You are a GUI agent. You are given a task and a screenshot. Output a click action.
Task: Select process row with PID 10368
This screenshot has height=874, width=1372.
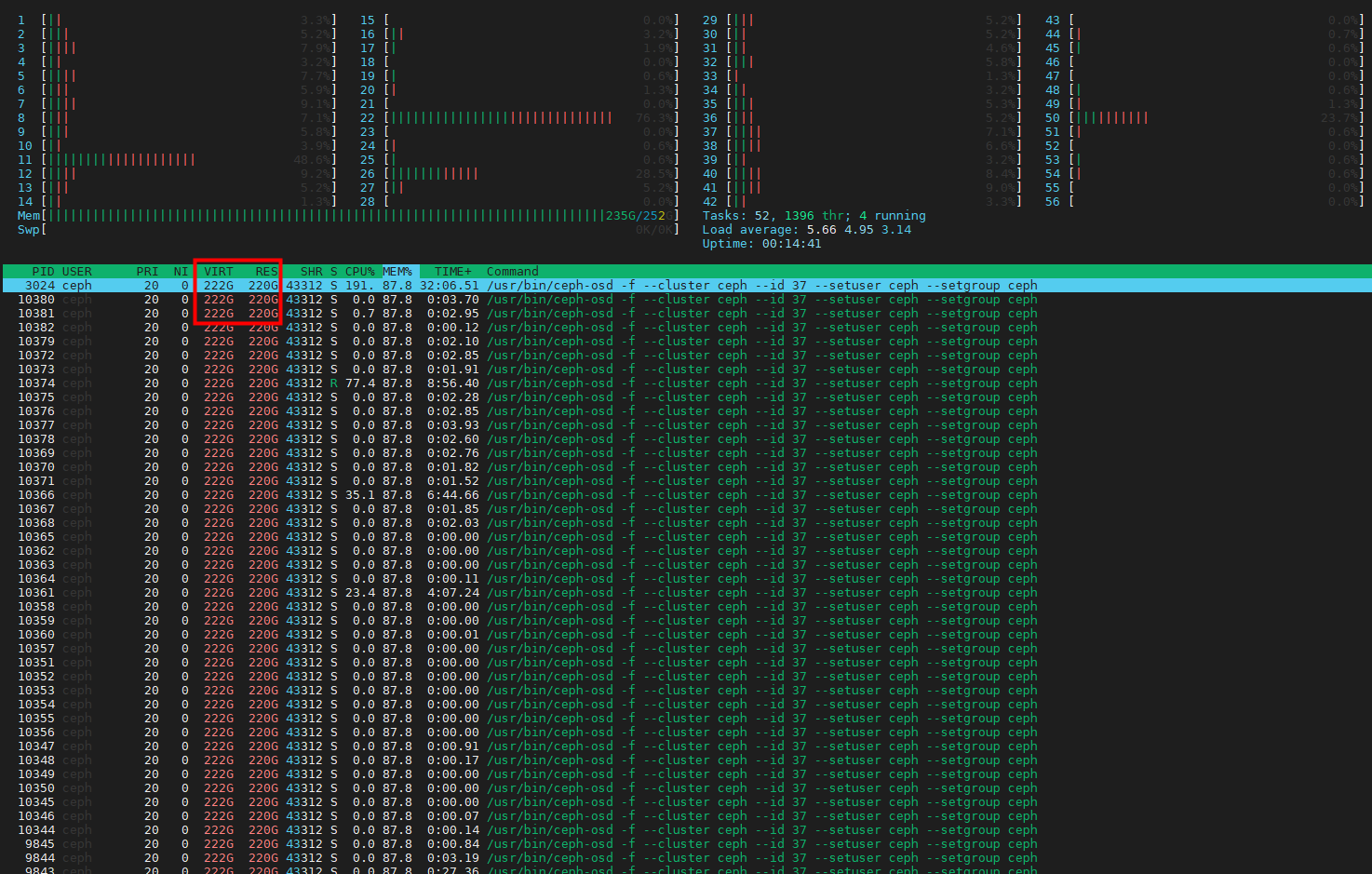(686, 523)
